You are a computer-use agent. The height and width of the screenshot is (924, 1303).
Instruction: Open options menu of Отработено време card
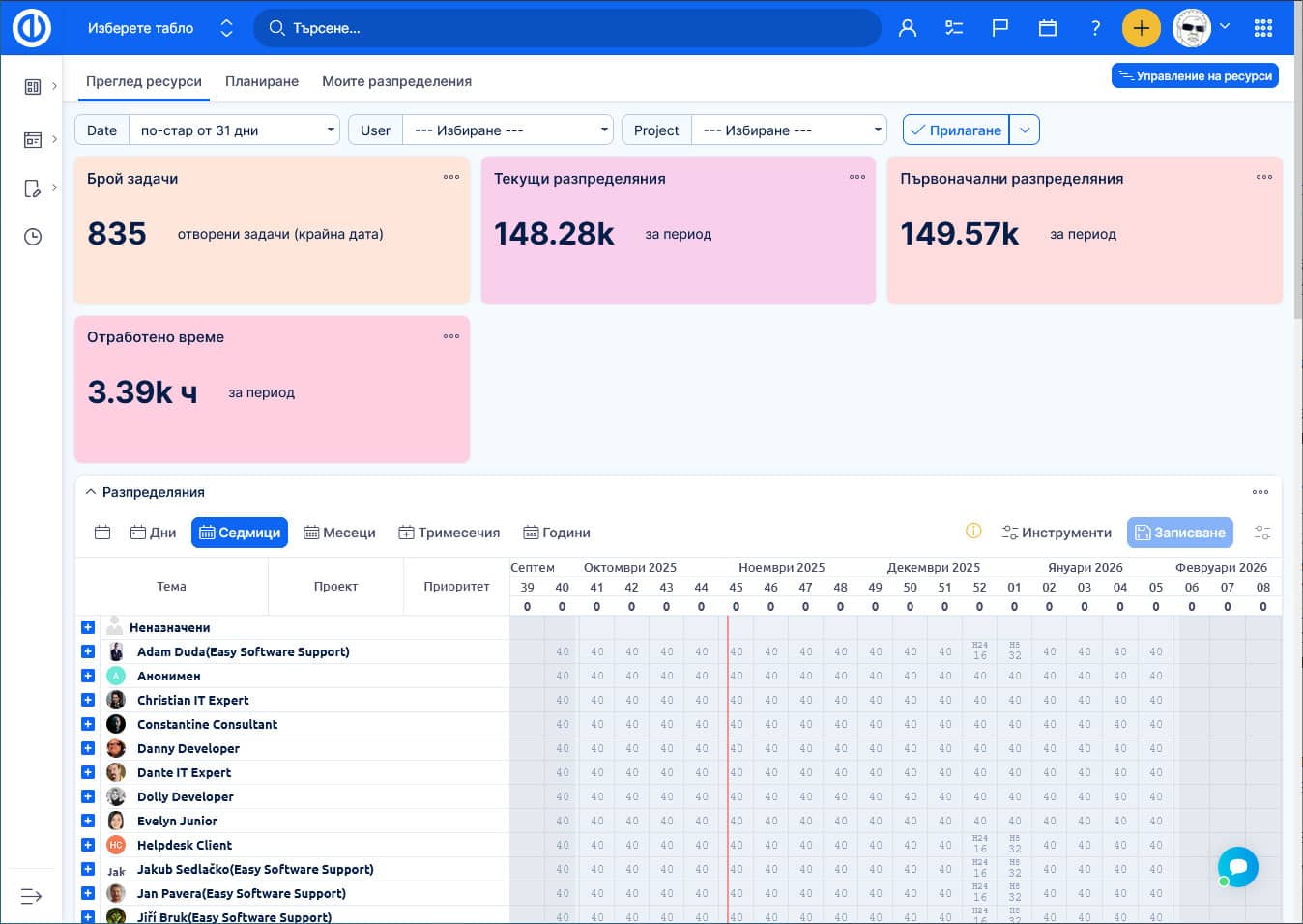[451, 336]
